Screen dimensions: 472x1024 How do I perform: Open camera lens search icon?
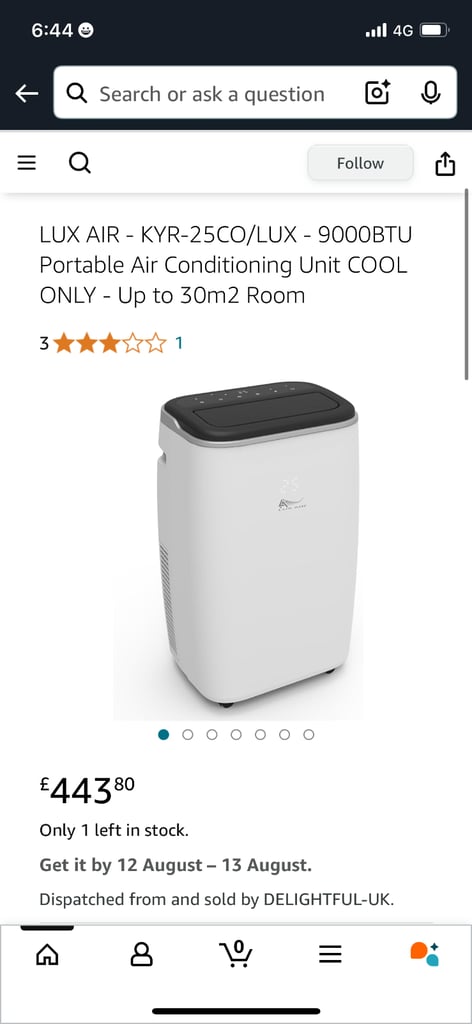click(377, 93)
